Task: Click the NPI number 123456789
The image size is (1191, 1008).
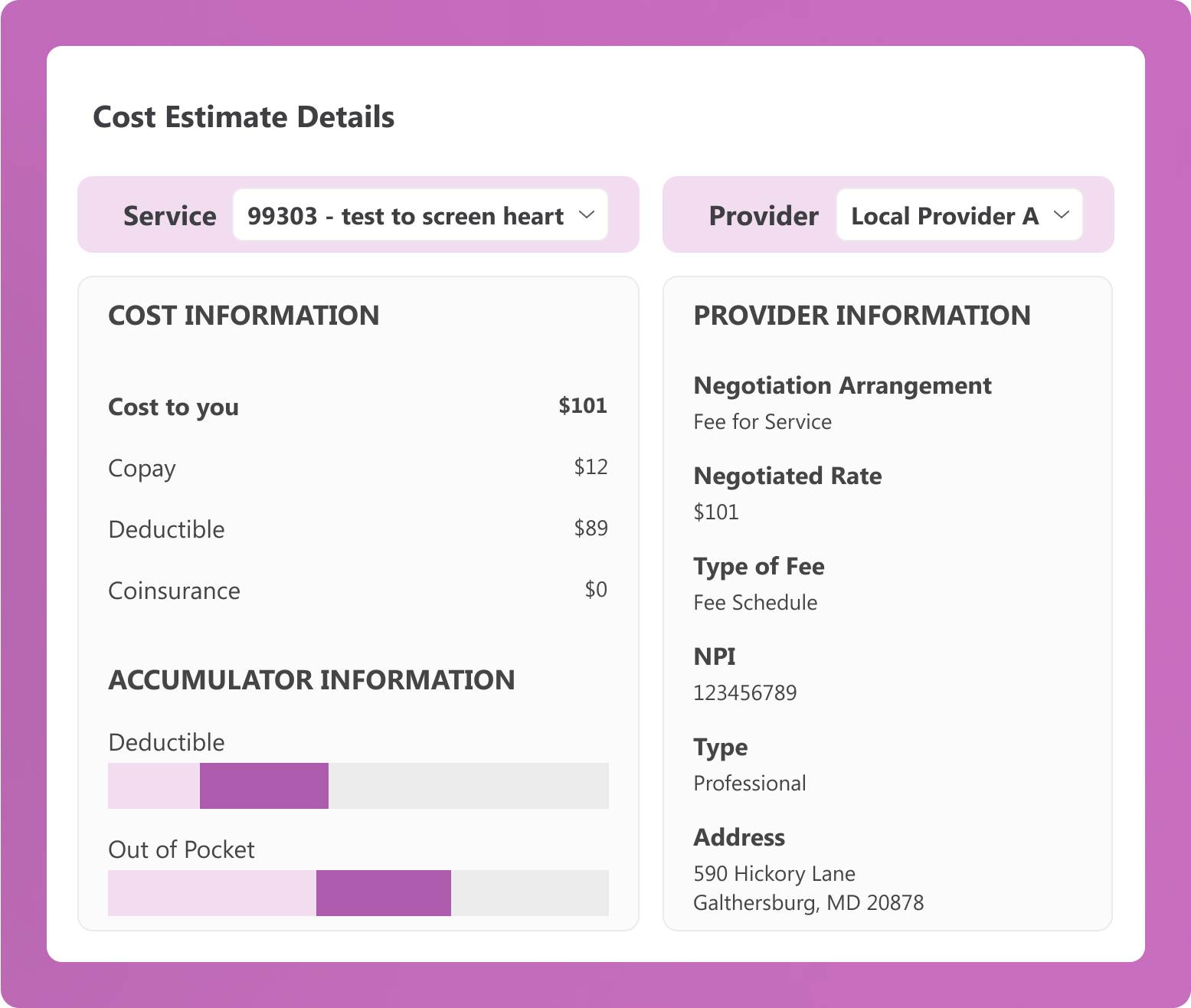Action: [x=744, y=693]
